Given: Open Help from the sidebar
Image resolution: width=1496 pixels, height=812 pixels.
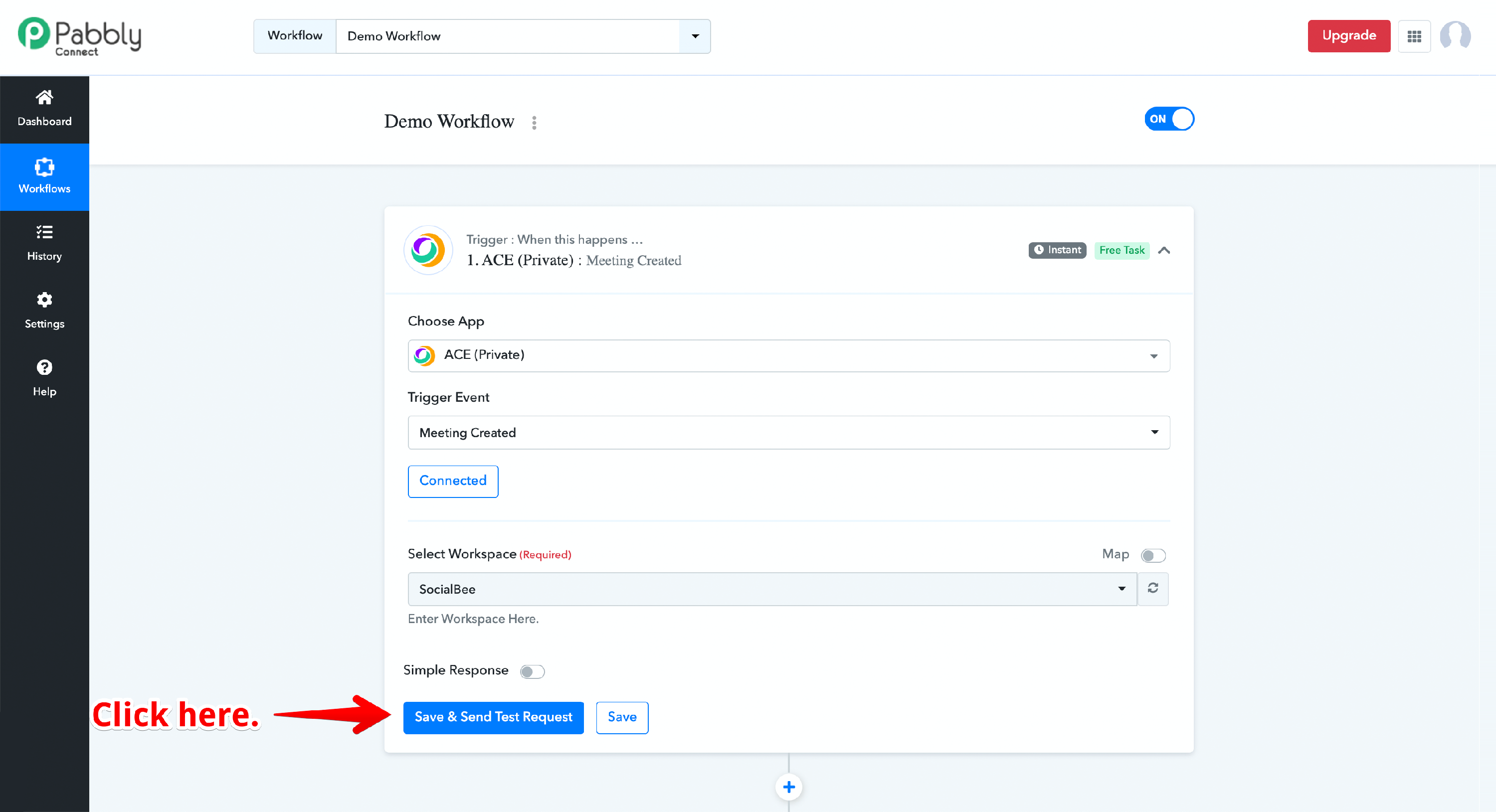Looking at the screenshot, I should click(44, 377).
